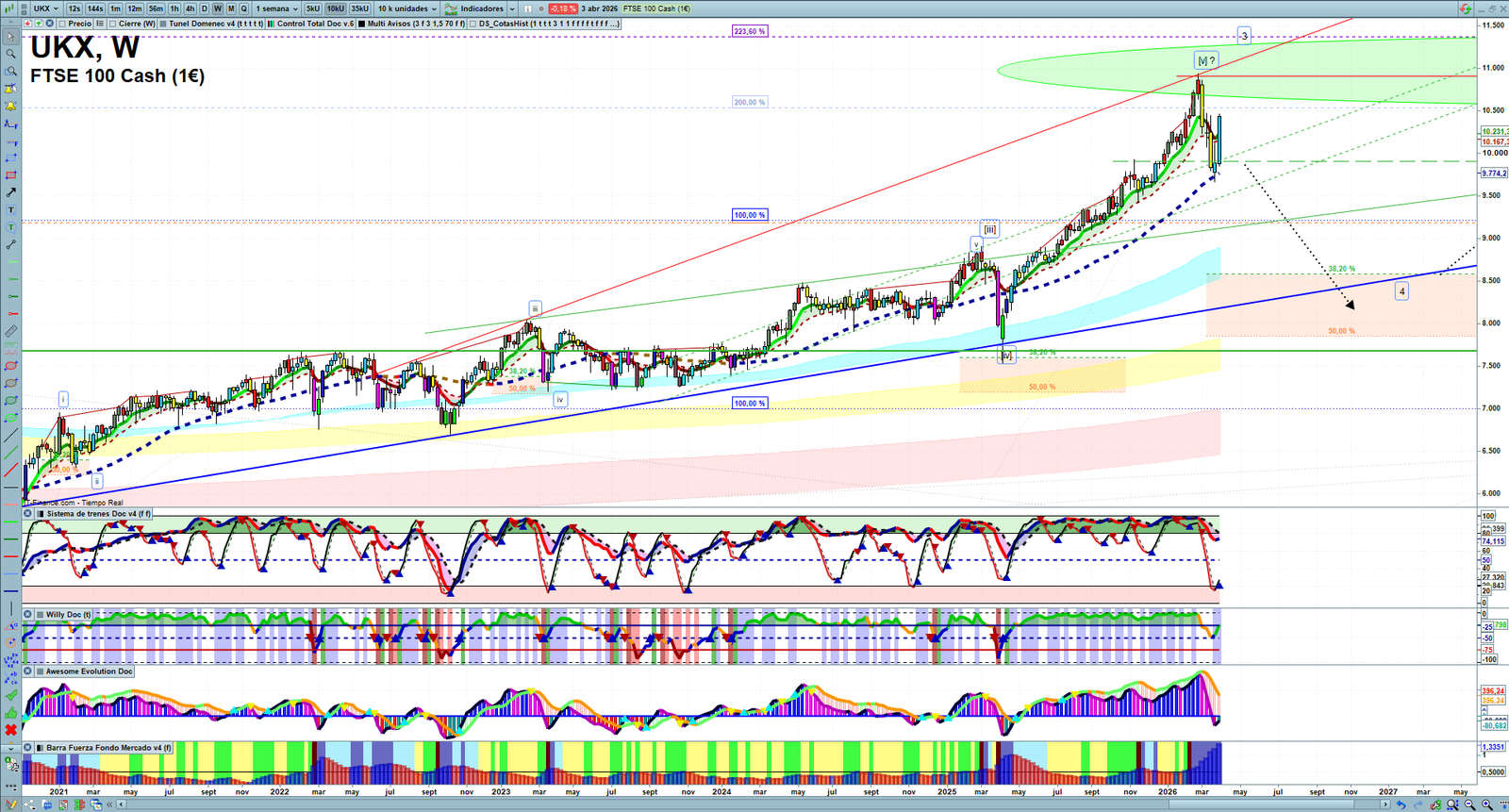This screenshot has width=1509, height=812.
Task: Toggle the Precio checkbox
Action: 62,24
